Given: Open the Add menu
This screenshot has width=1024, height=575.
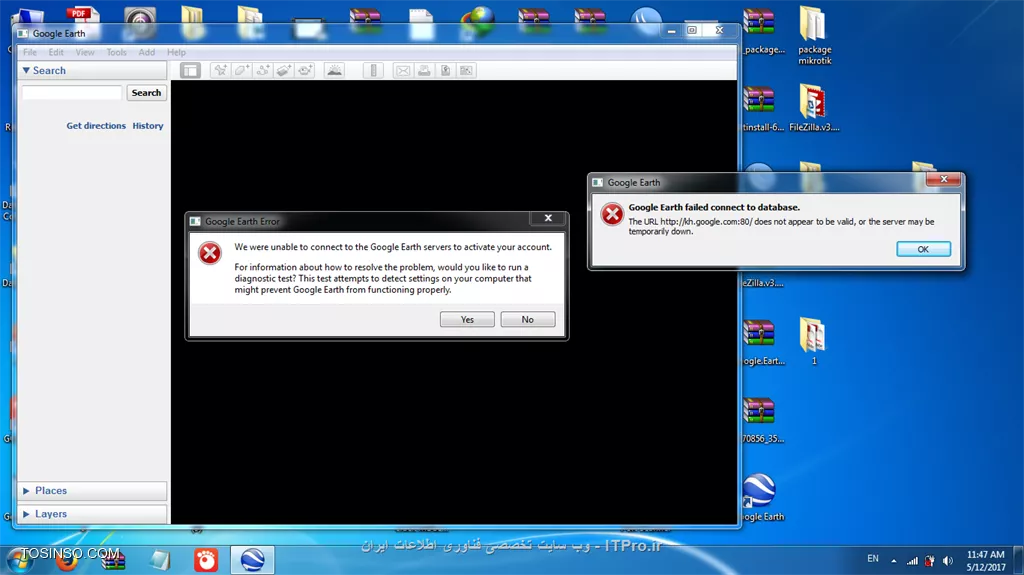Looking at the screenshot, I should pos(147,52).
